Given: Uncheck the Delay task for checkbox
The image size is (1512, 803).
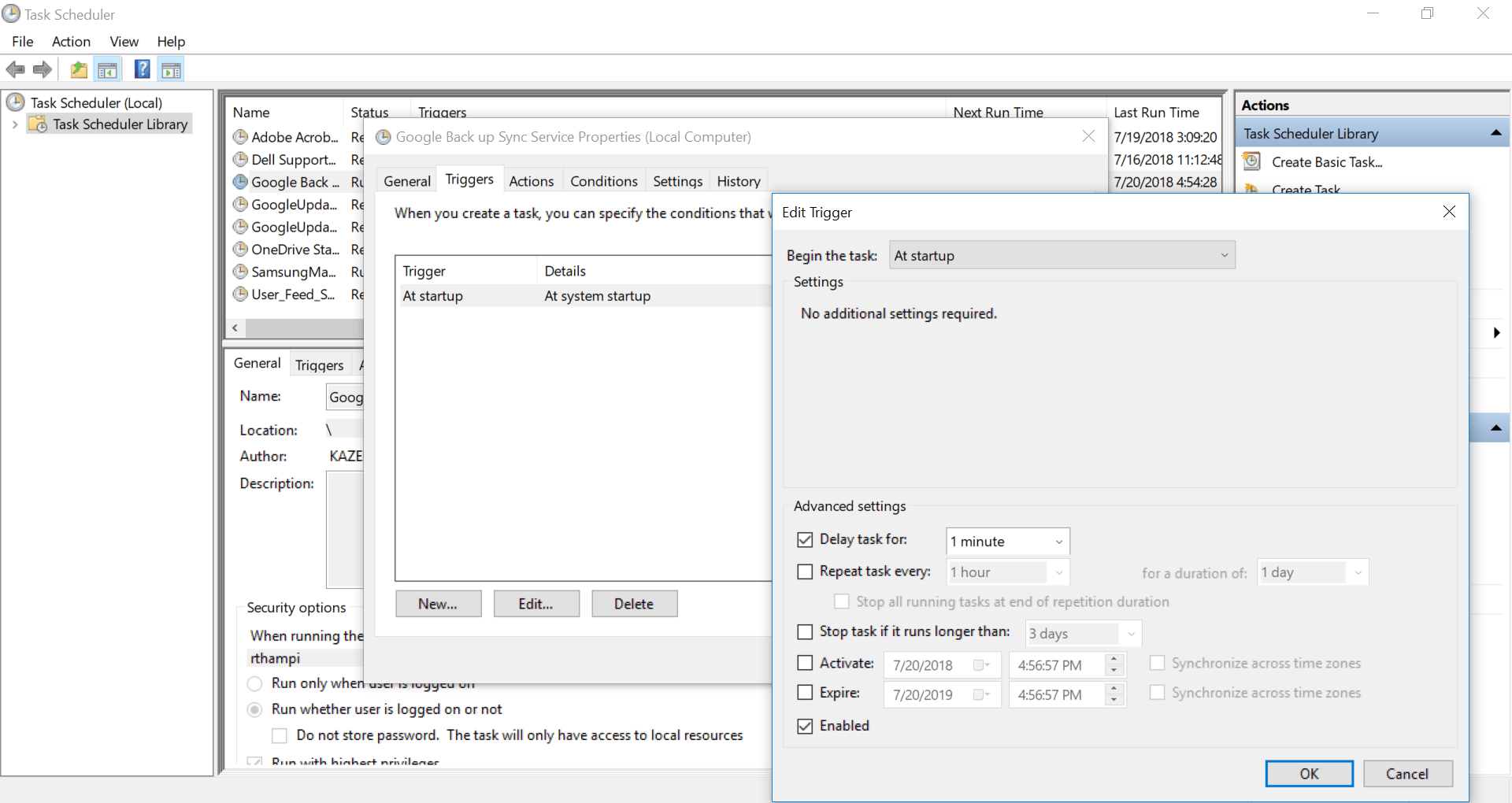Looking at the screenshot, I should tap(805, 540).
